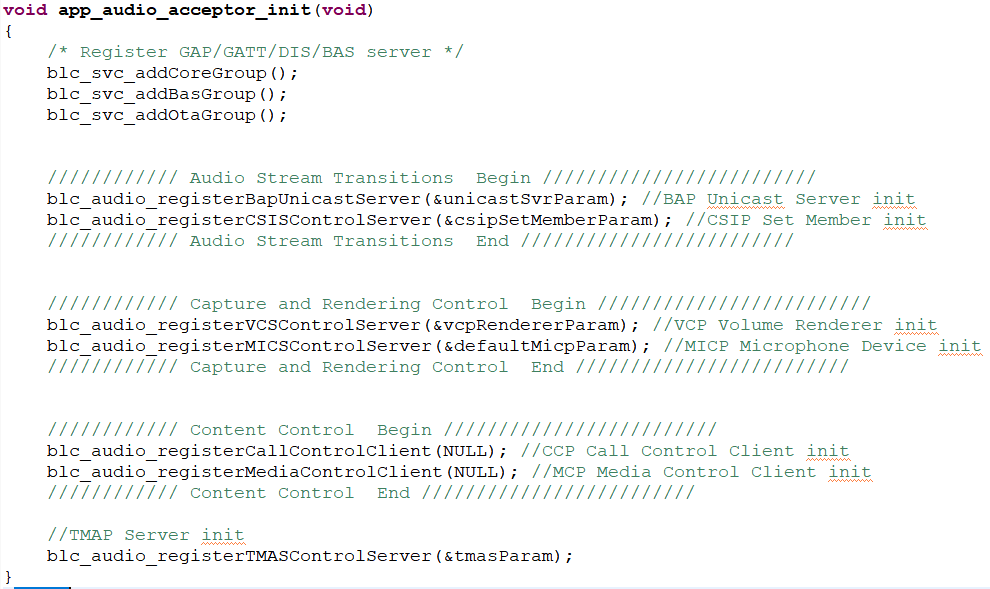This screenshot has height=589, width=990.
Task: Click the void return type keyword
Action: [25, 11]
